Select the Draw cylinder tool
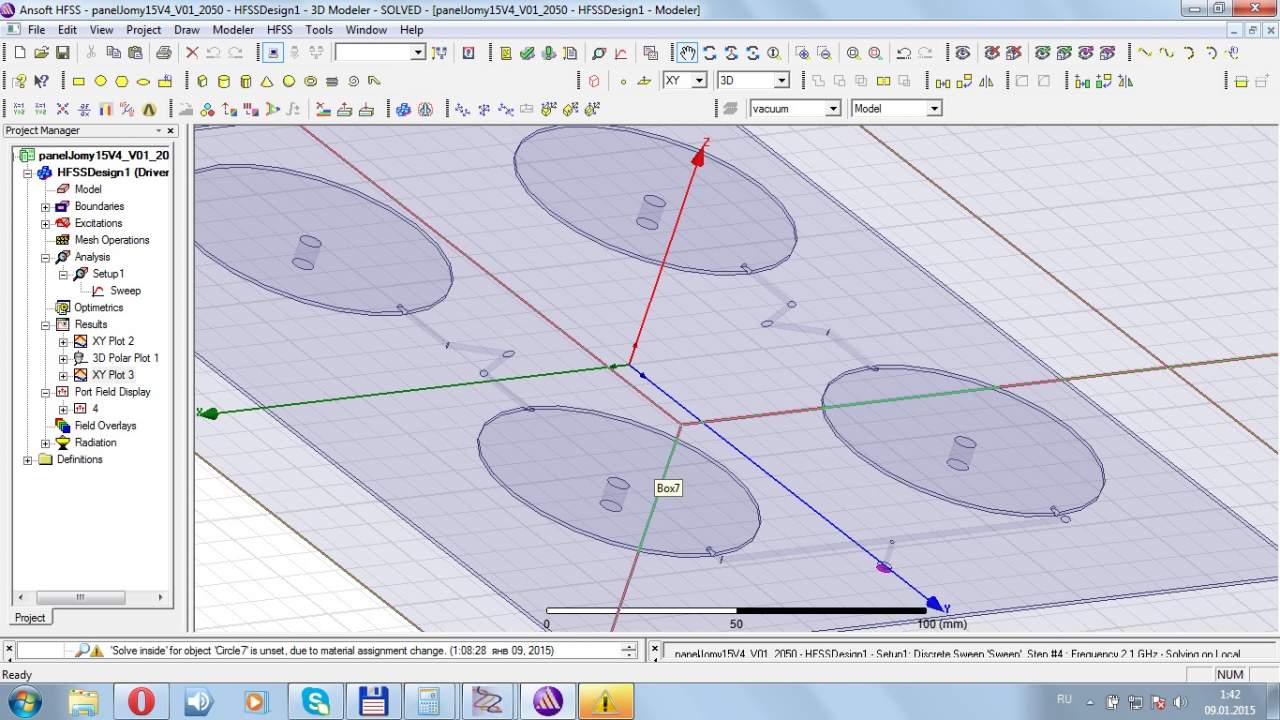The width and height of the screenshot is (1280, 720). point(224,81)
